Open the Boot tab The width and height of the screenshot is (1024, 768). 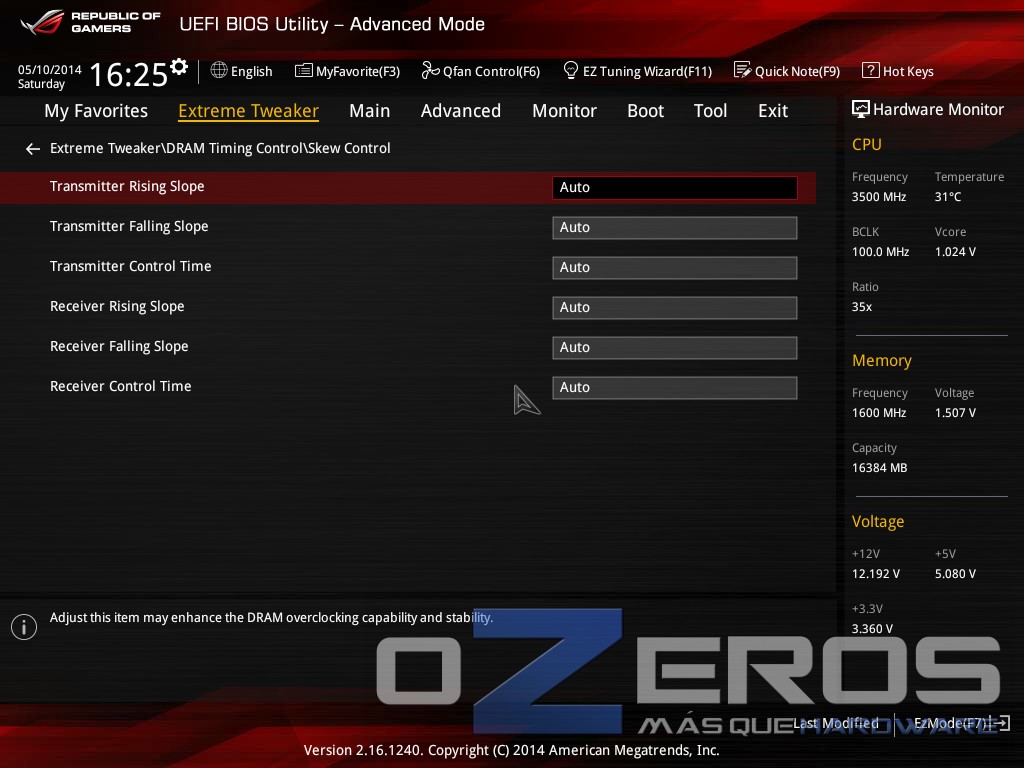pyautogui.click(x=645, y=111)
